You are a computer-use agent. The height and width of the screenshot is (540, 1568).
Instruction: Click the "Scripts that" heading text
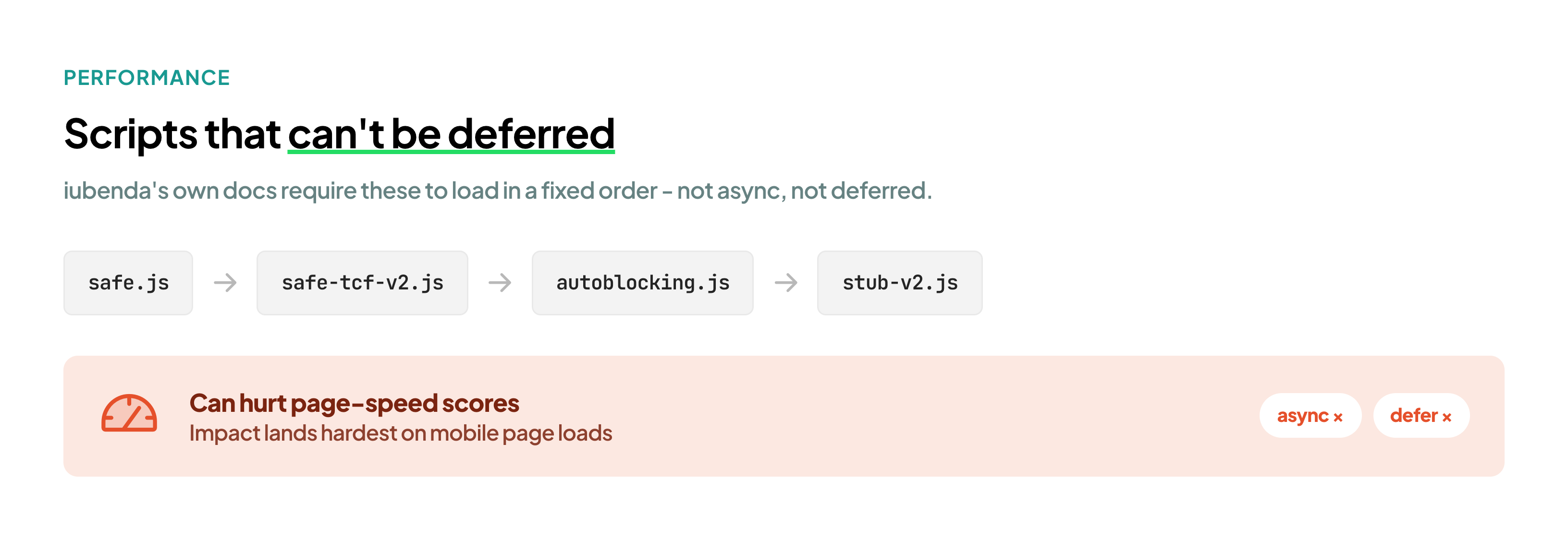(x=172, y=134)
